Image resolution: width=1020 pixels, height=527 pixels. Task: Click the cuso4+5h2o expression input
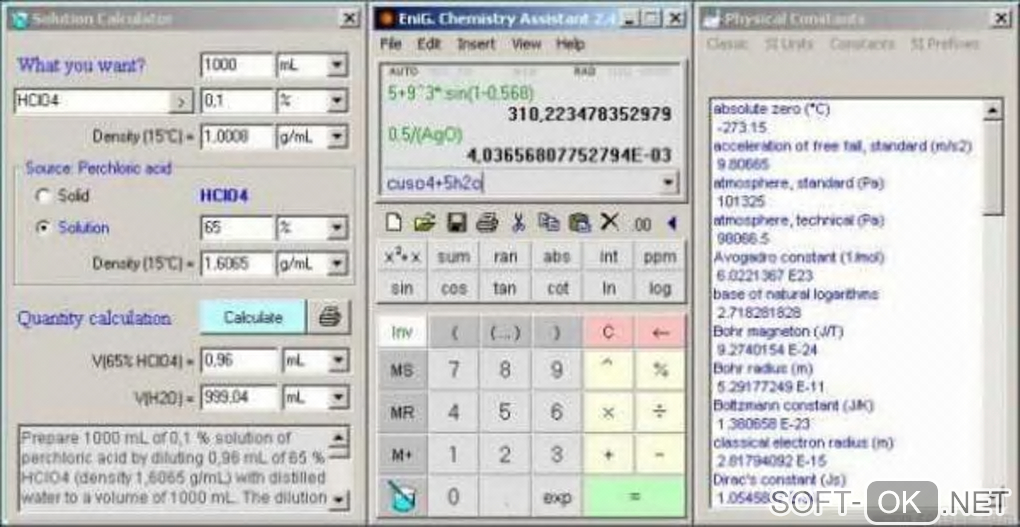521,183
